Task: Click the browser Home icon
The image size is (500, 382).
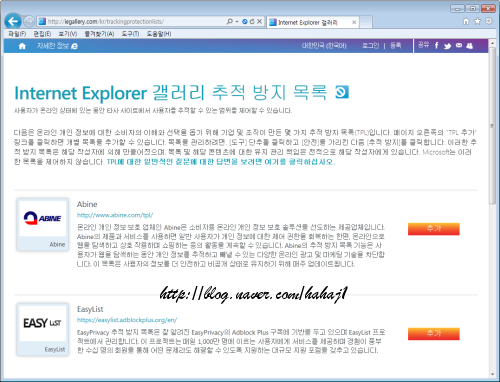Action: tap(466, 21)
